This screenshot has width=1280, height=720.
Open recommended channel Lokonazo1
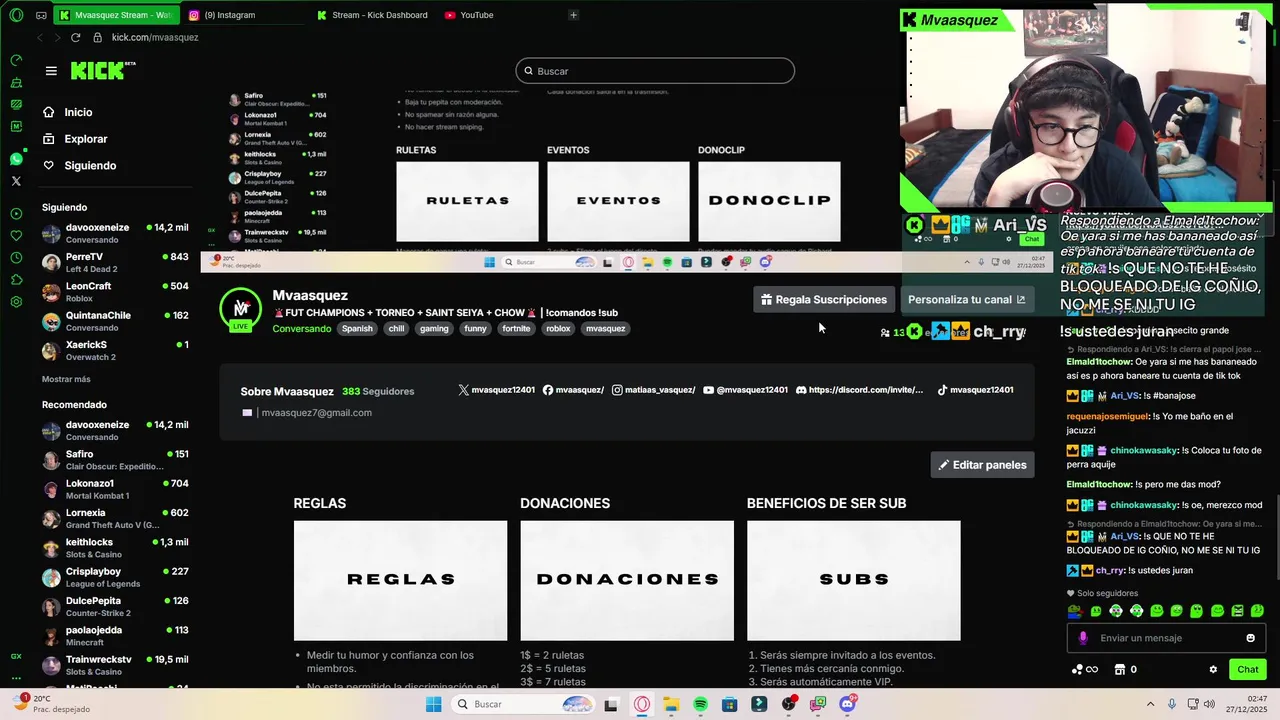tap(115, 489)
